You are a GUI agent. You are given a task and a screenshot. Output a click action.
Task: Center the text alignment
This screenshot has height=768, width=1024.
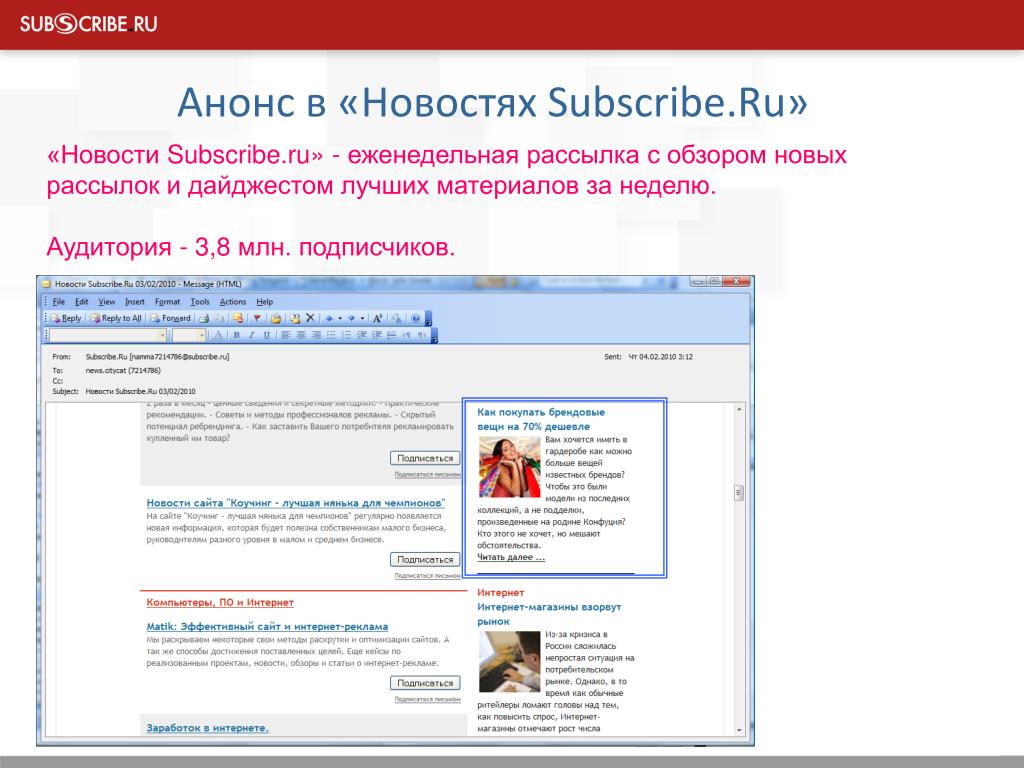click(x=301, y=335)
